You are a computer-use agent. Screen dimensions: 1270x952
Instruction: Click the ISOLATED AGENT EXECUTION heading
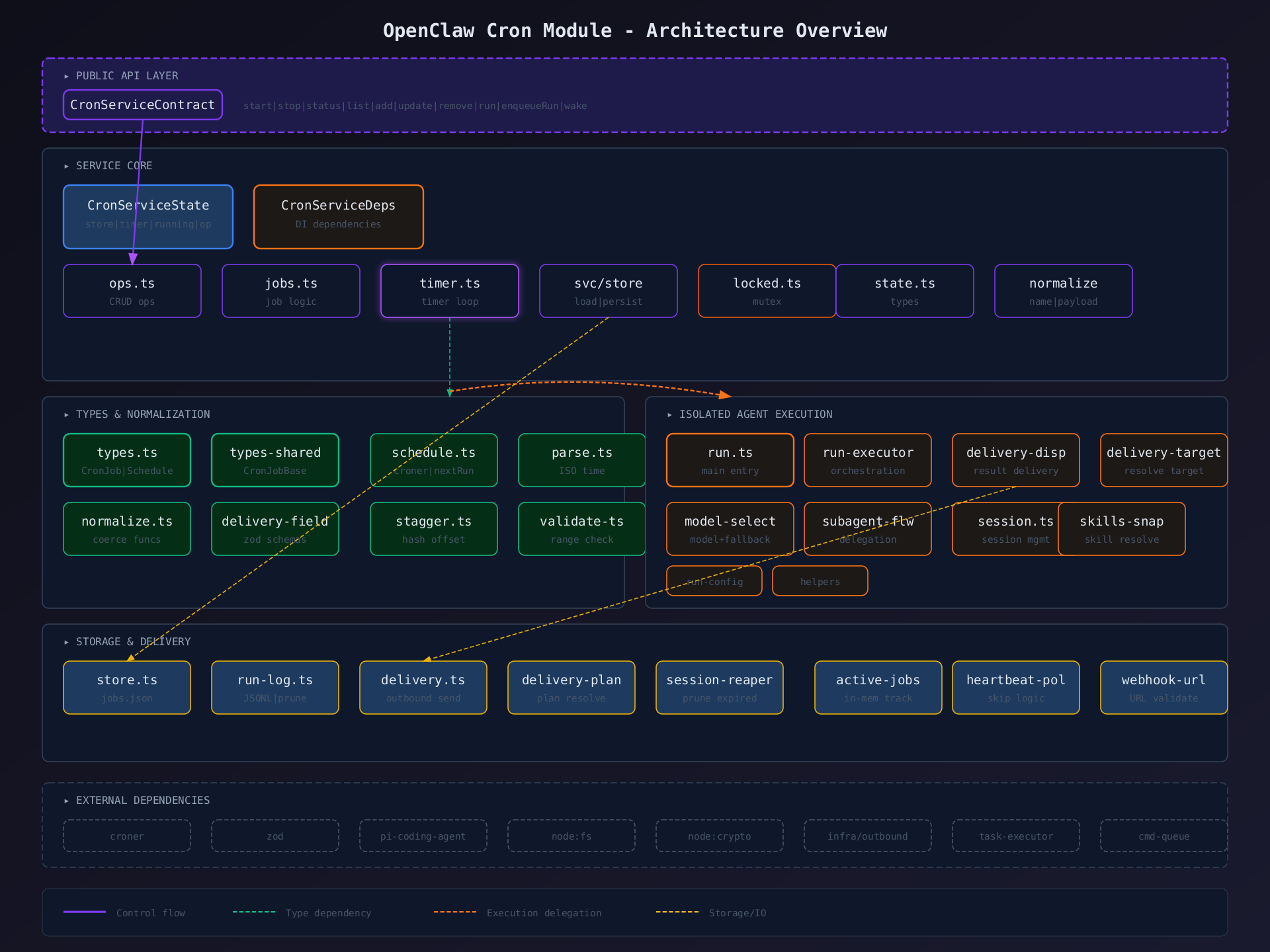pyautogui.click(x=749, y=415)
